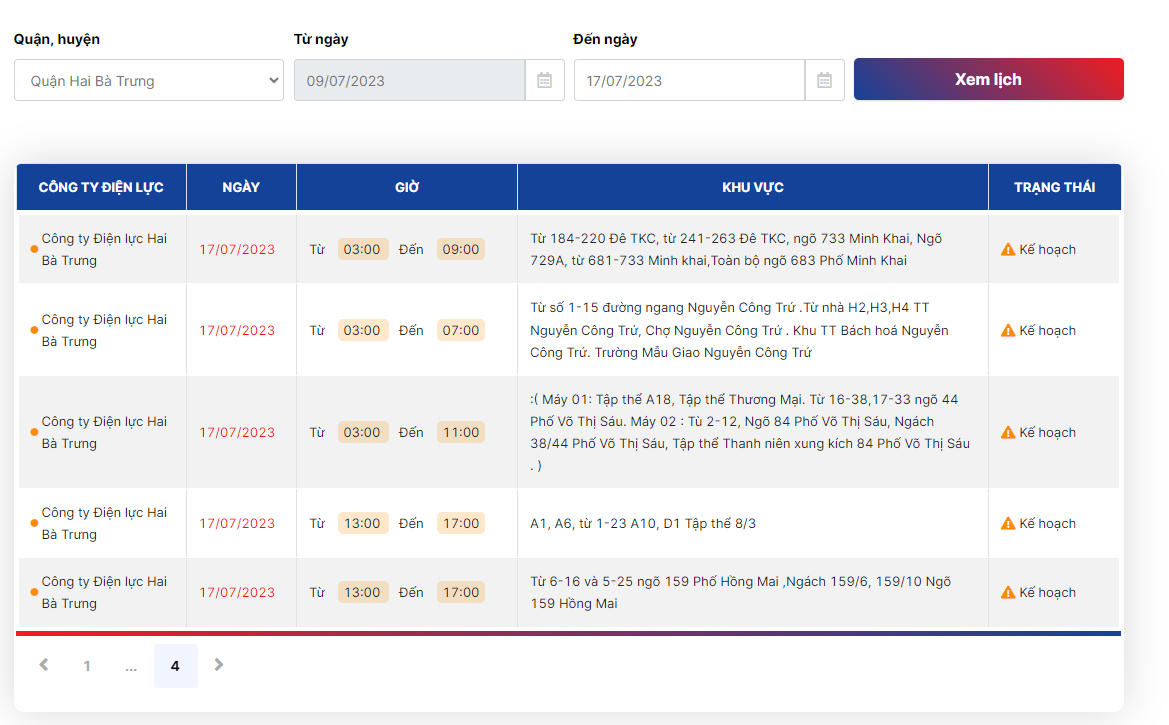Click warning icon in 03:00–11:00 row
Viewport: 1169px width, 725px height.
coord(1008,433)
